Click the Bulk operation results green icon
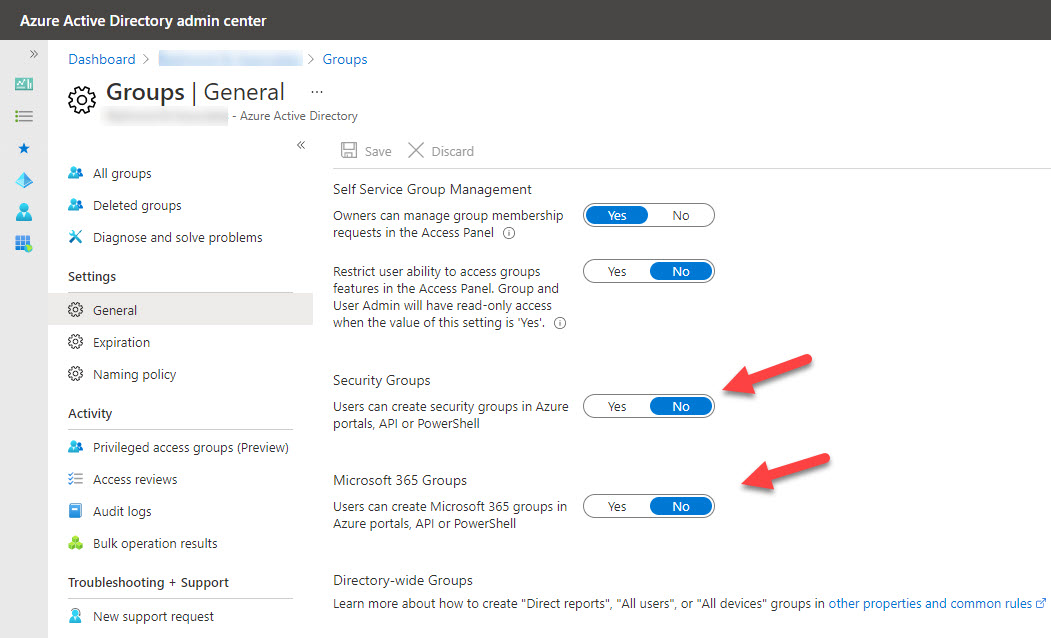The height and width of the screenshot is (638, 1051). tap(76, 543)
